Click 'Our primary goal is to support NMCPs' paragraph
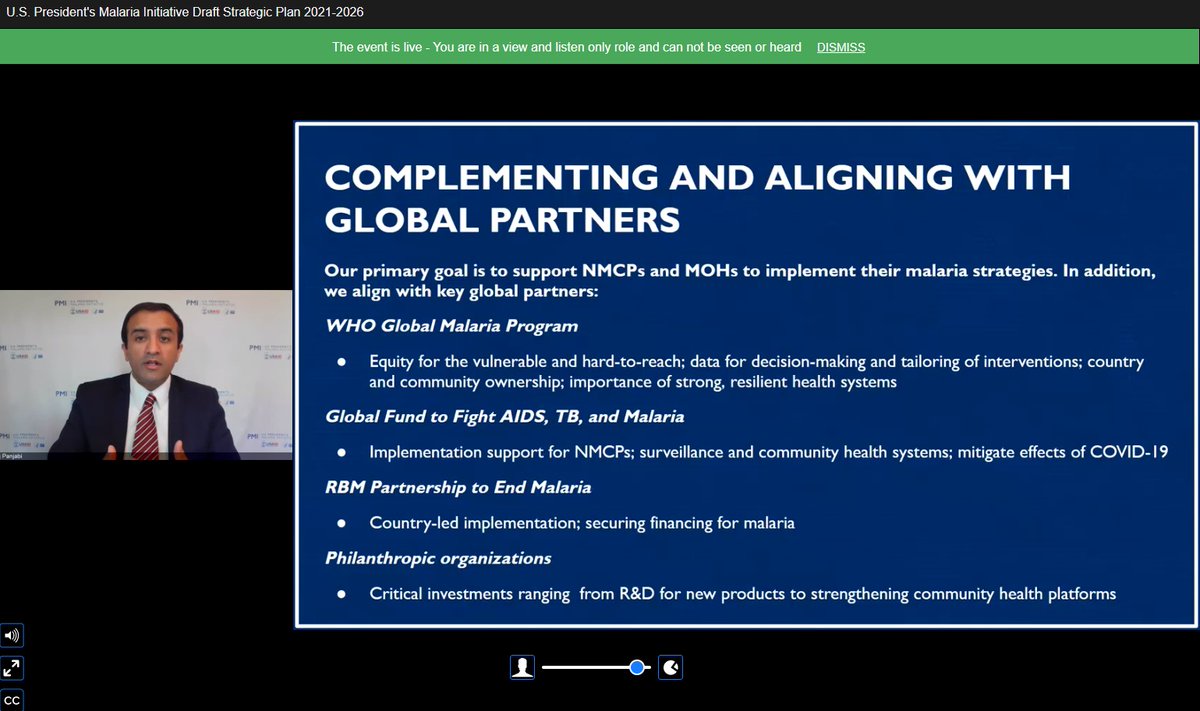 tap(741, 281)
